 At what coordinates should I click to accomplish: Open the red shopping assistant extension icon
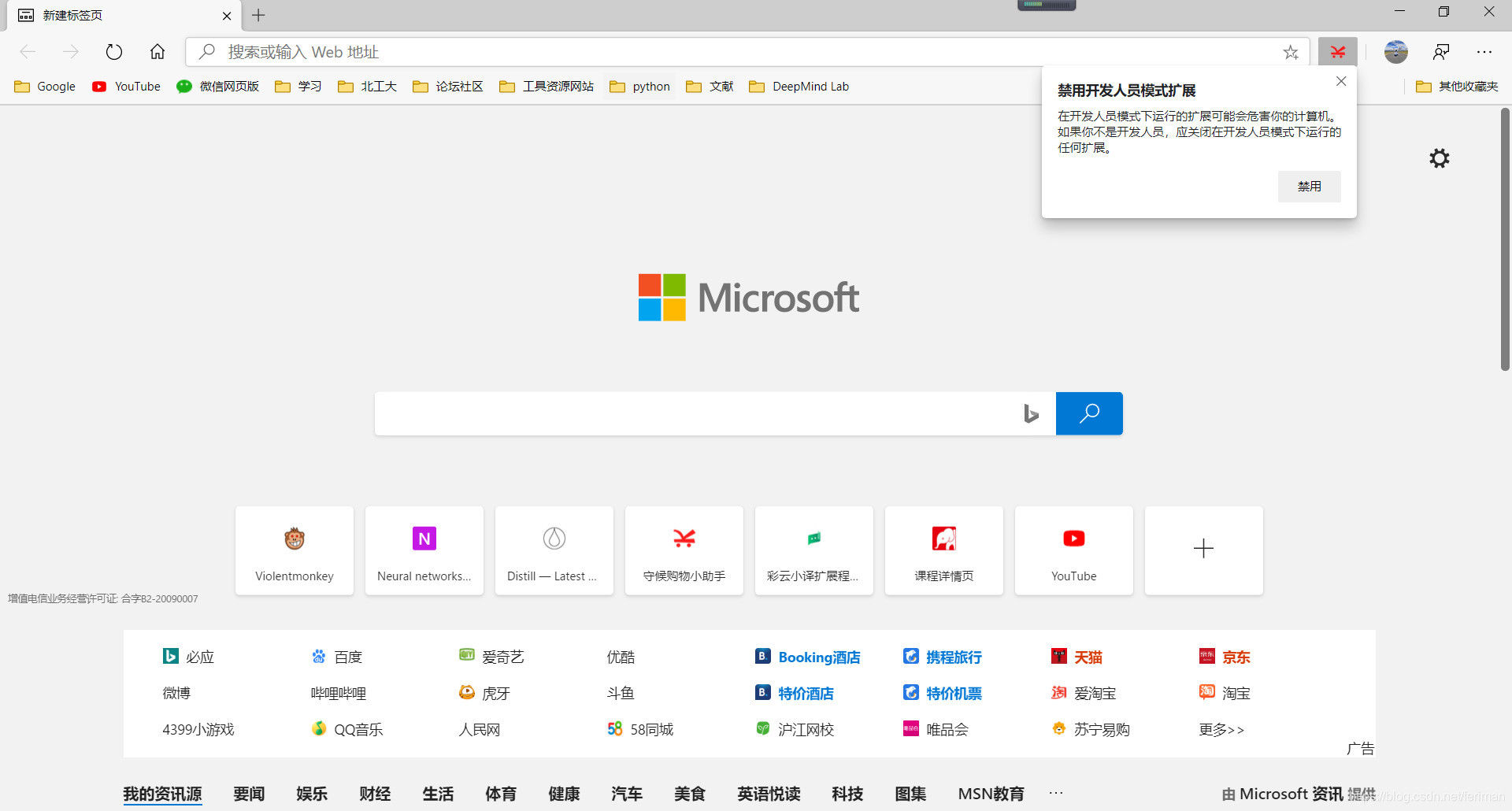coord(1338,52)
